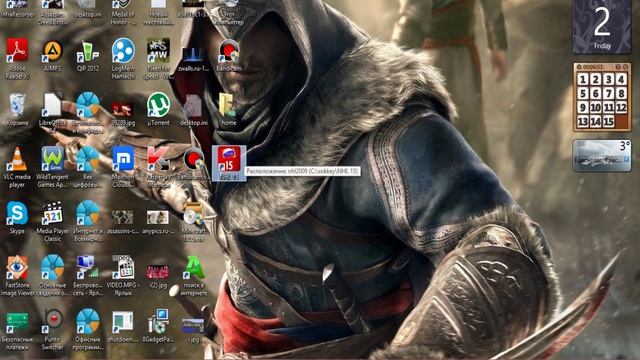
Task: Click the small blue icon in the weather gadget
Action: tap(627, 160)
